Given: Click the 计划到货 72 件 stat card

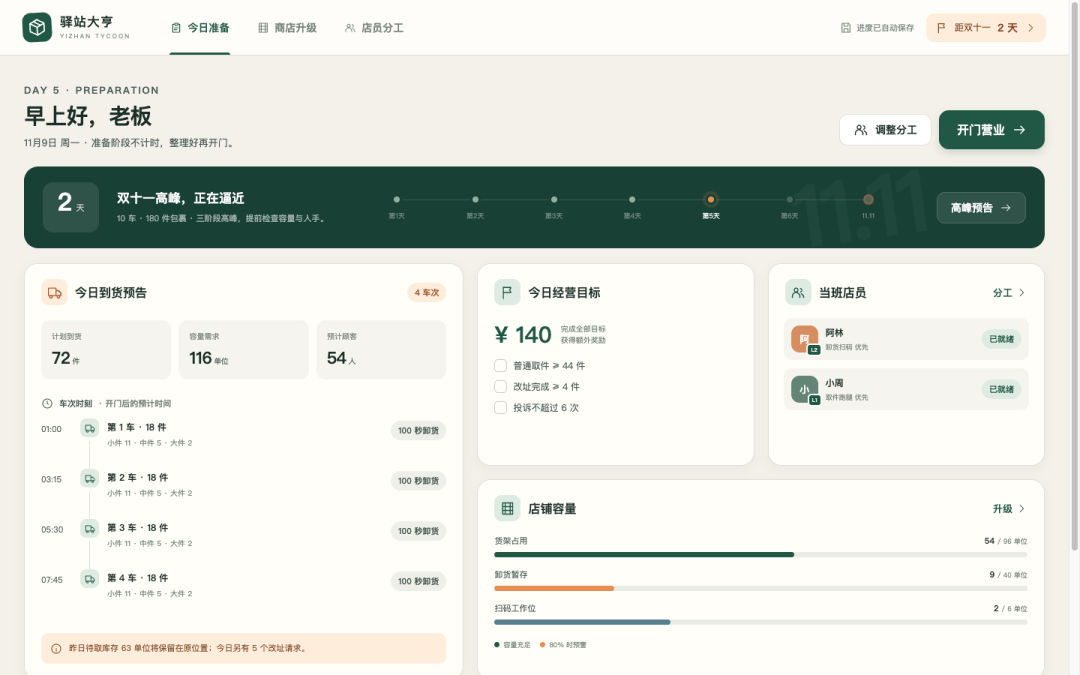Looking at the screenshot, I should tap(106, 349).
